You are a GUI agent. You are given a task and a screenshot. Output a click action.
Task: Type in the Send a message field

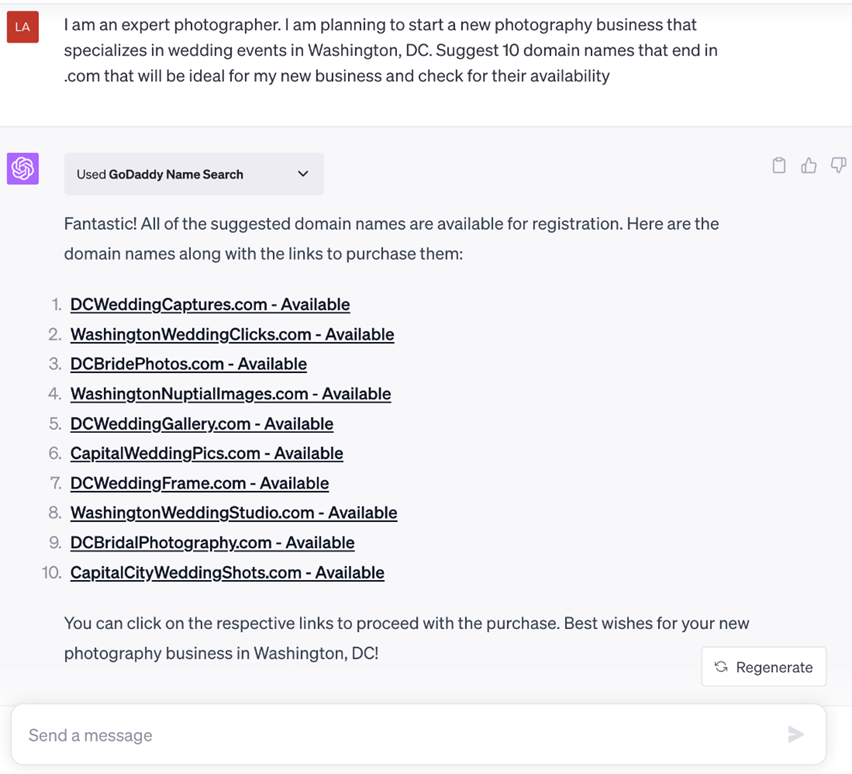coord(400,735)
